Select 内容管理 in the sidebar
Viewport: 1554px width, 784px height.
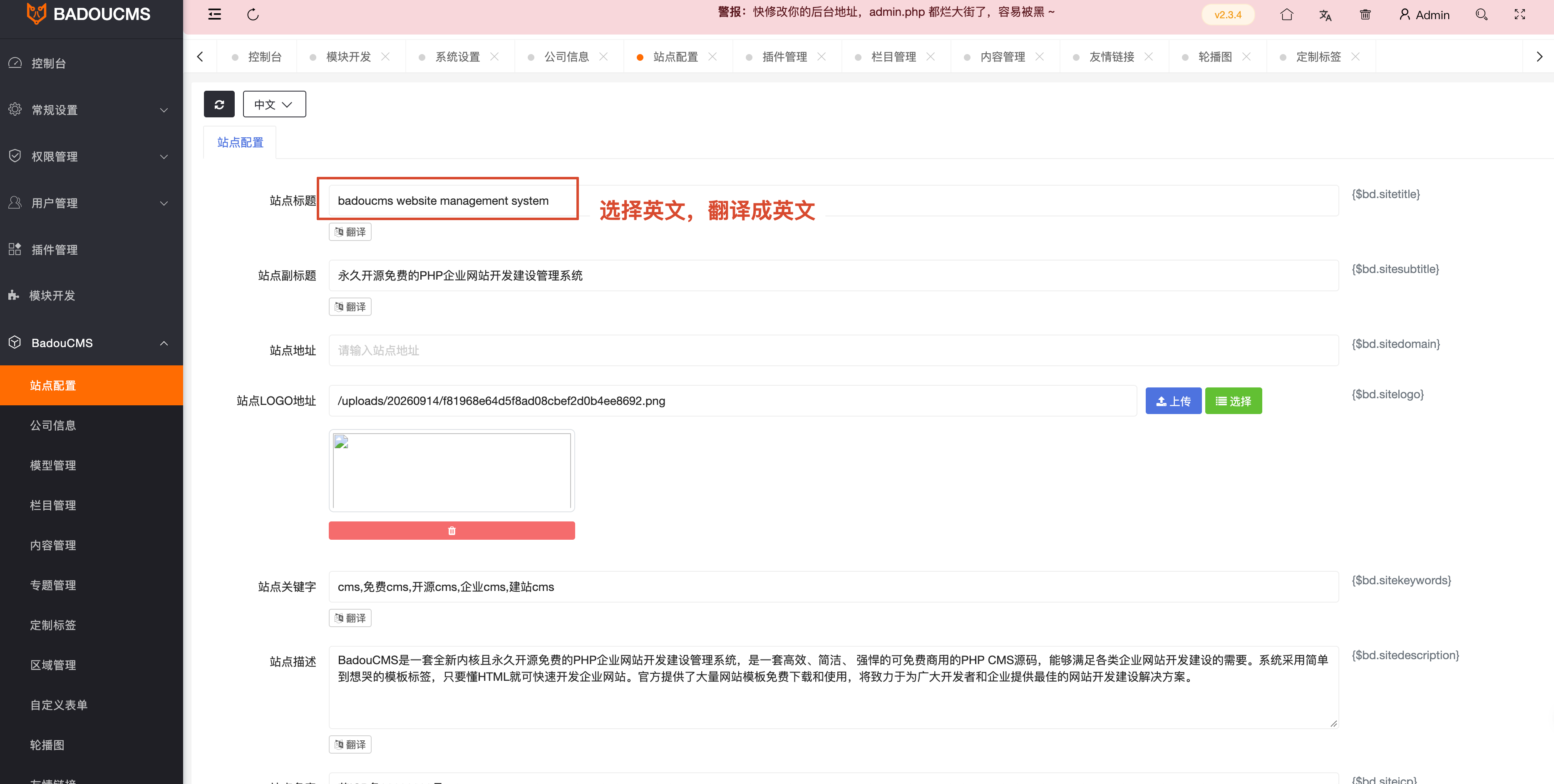click(x=92, y=545)
